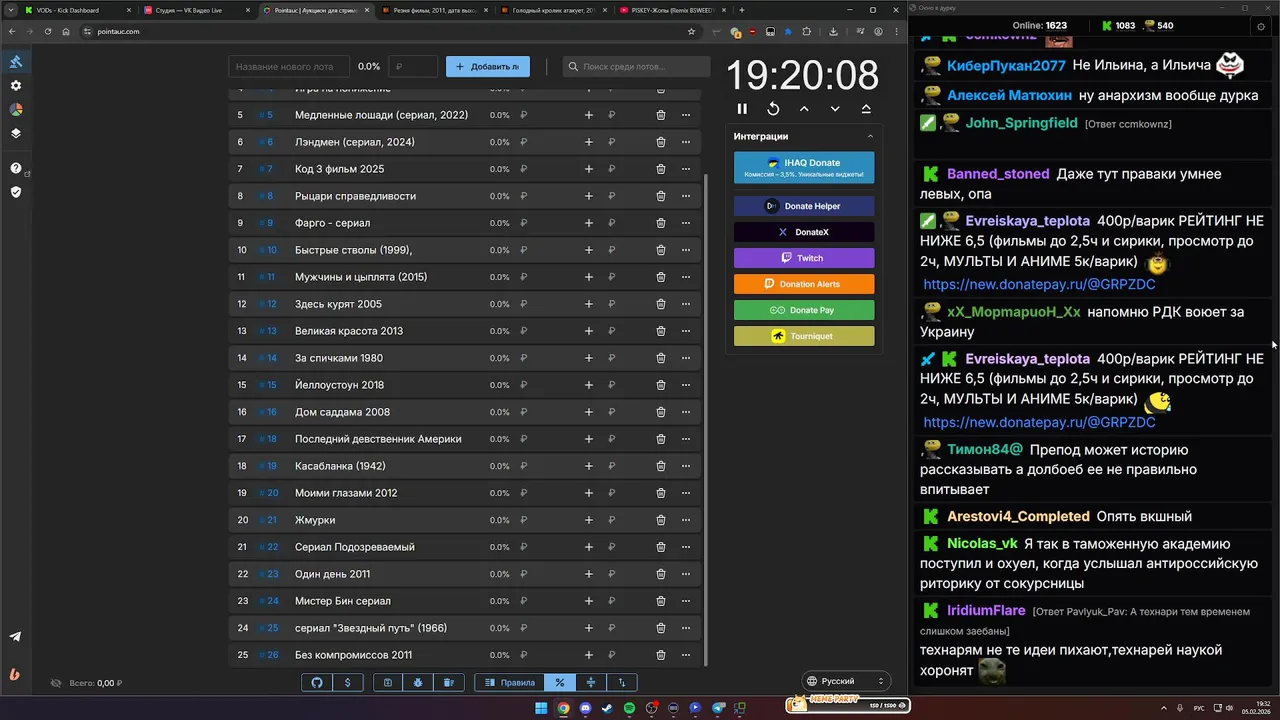Open settings gear in left sidebar
This screenshot has width=1280, height=720.
[16, 86]
